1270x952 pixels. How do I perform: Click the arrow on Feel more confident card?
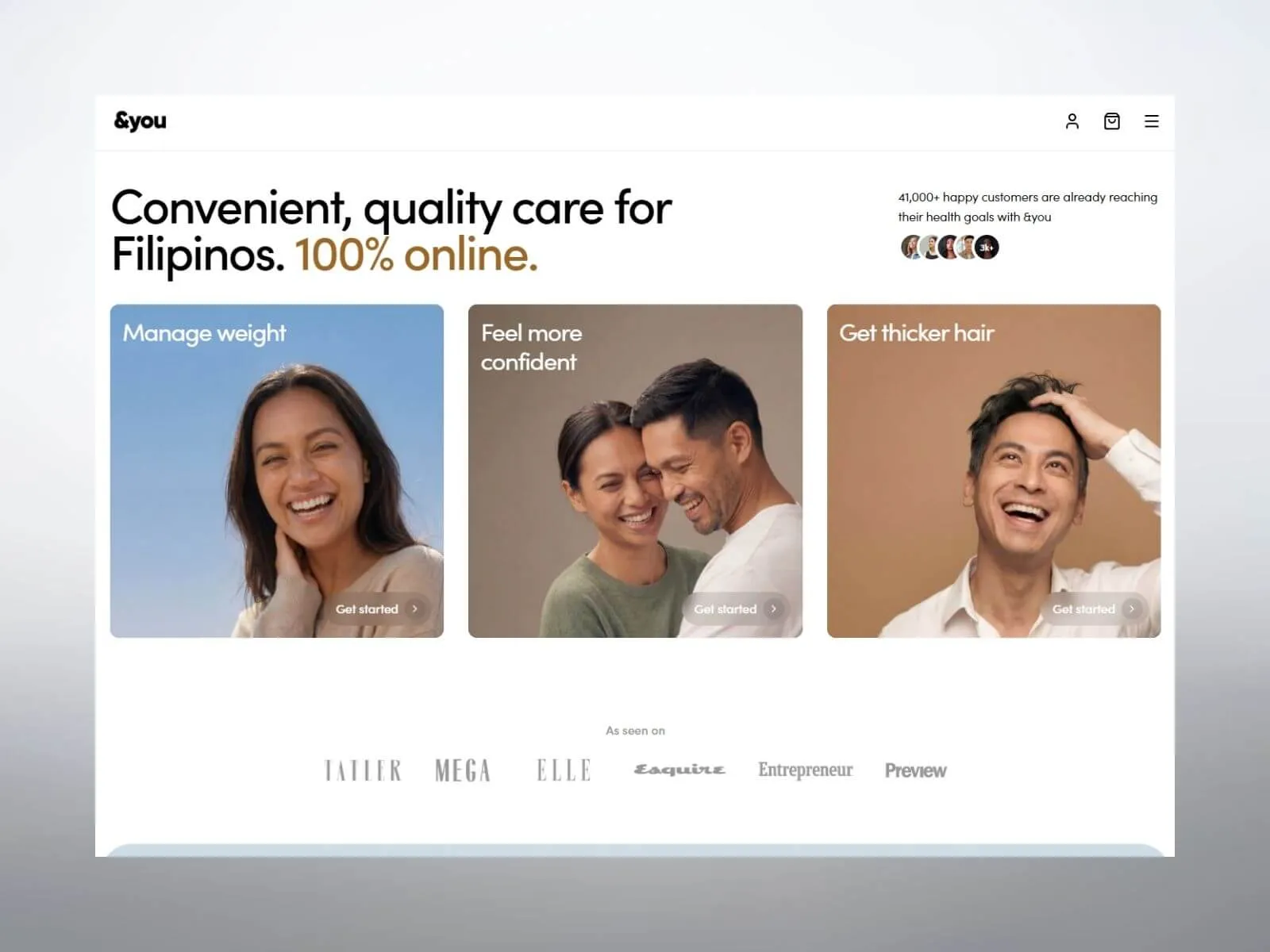(773, 609)
